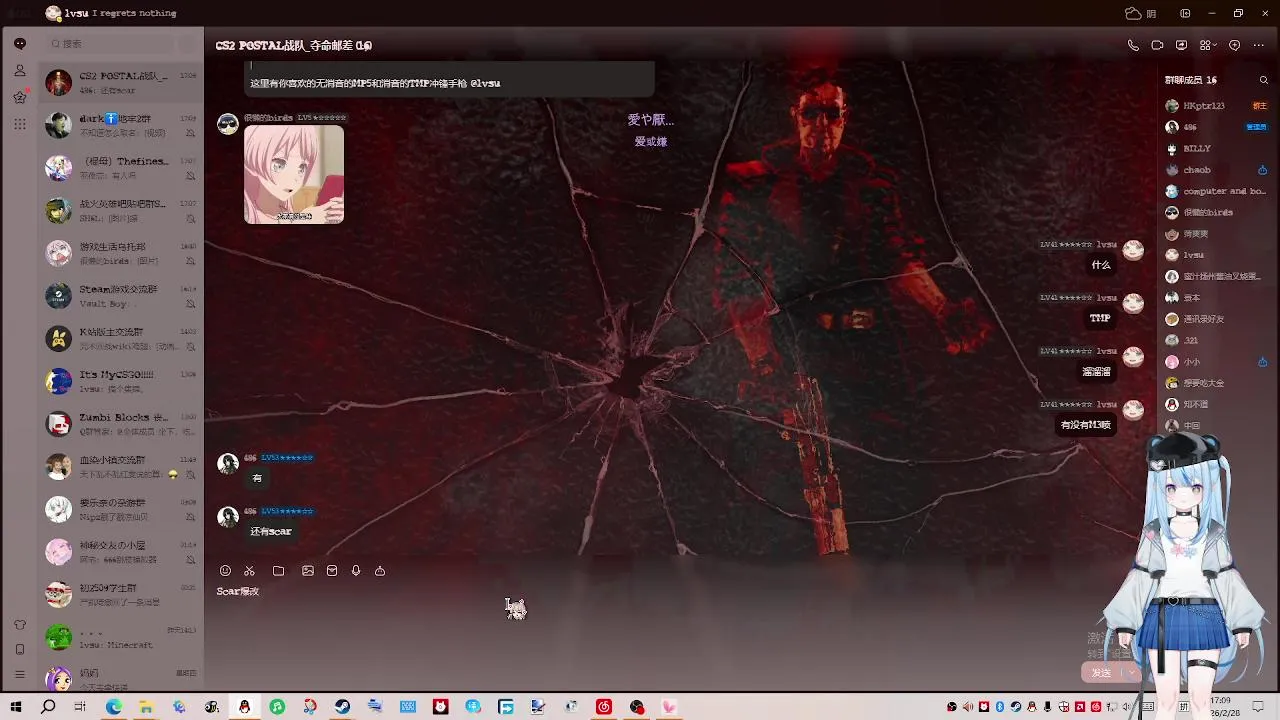The width and height of the screenshot is (1280, 720).
Task: Click avatar of 很懒的birds beside the image message
Action: [x=228, y=124]
